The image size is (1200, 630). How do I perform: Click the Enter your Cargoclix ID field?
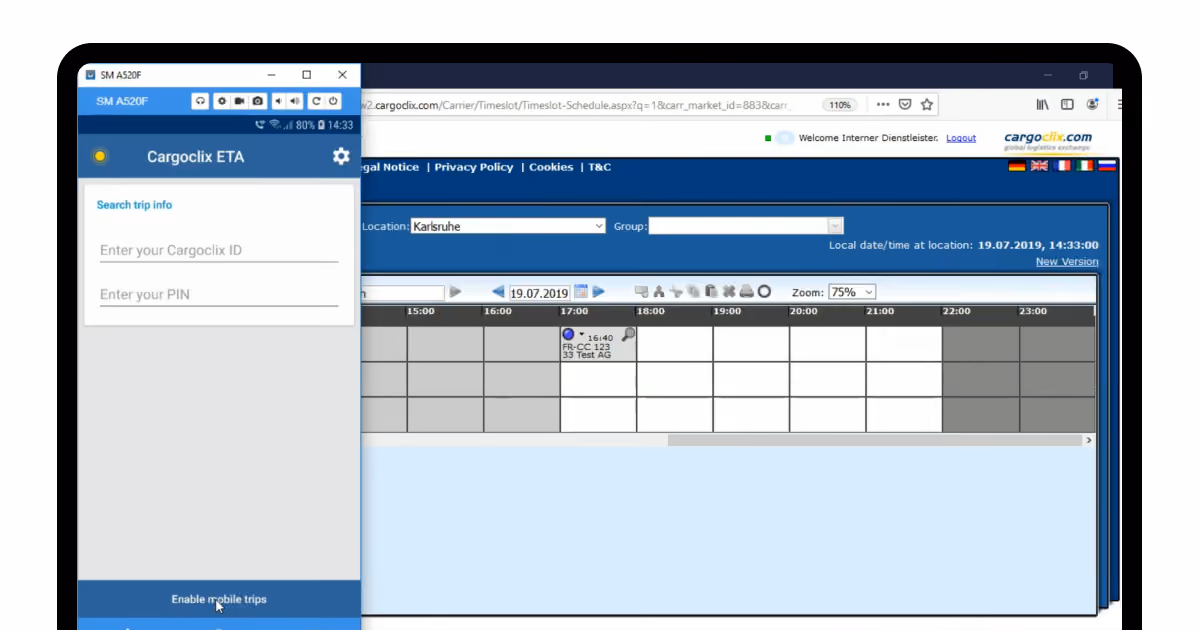click(x=219, y=250)
